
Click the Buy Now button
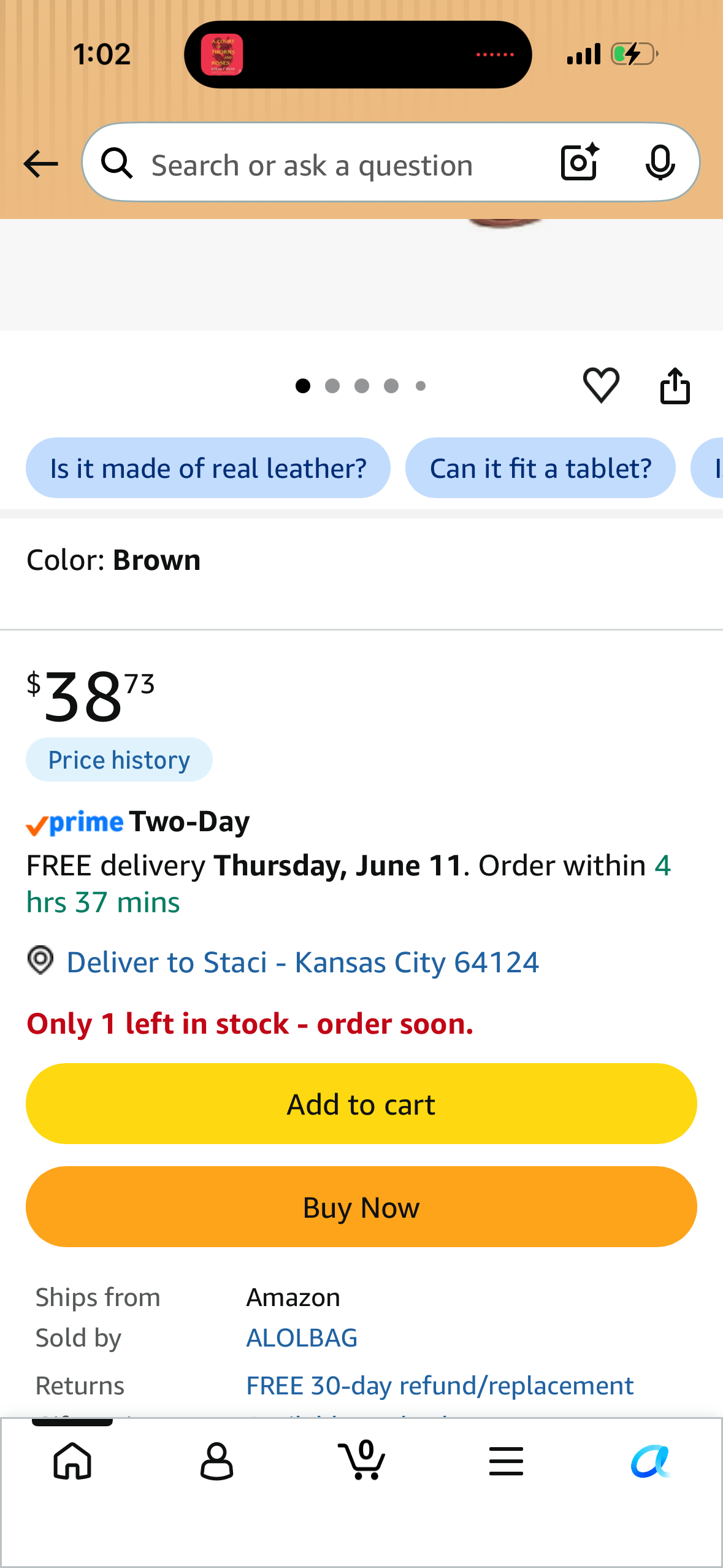pos(361,1207)
